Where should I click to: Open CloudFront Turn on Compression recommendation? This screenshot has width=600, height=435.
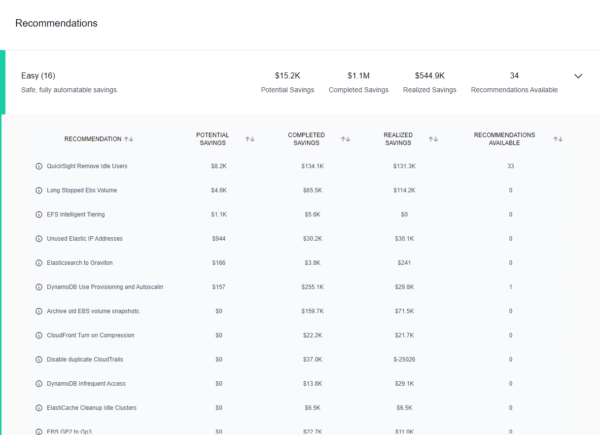coord(90,334)
